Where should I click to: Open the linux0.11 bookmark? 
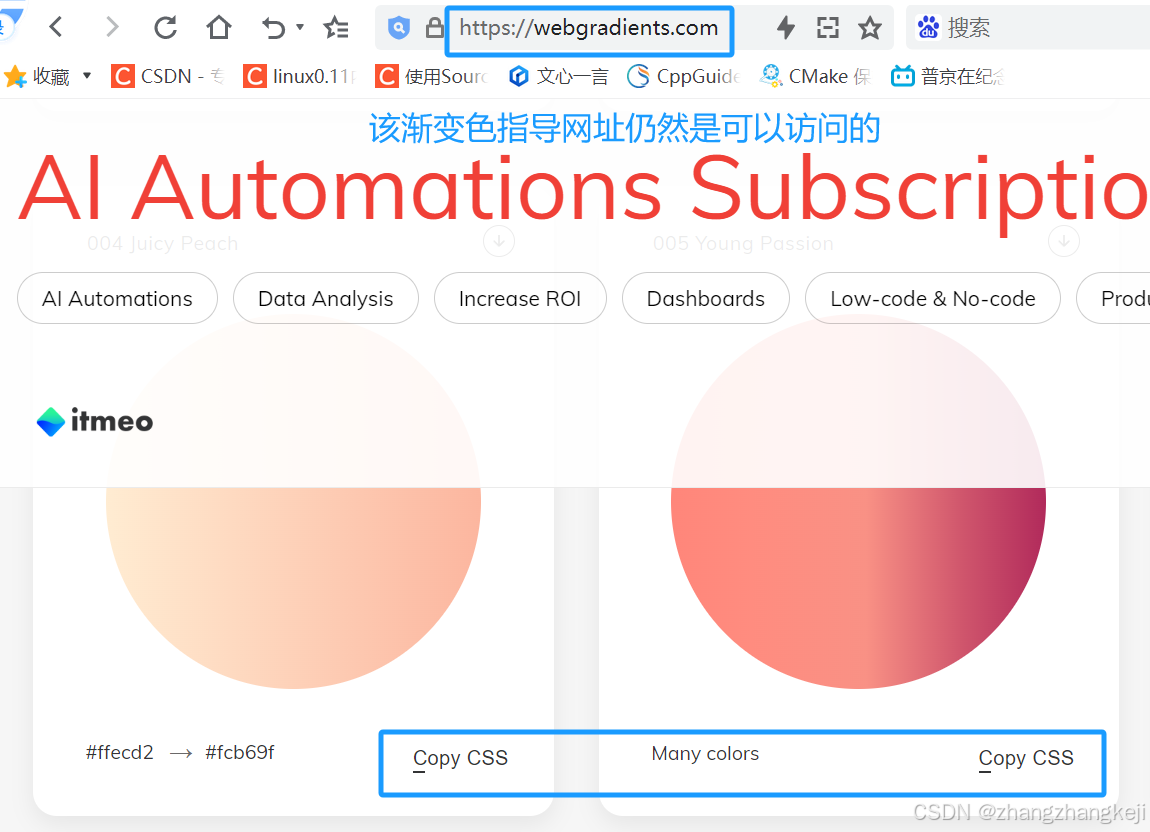(300, 76)
